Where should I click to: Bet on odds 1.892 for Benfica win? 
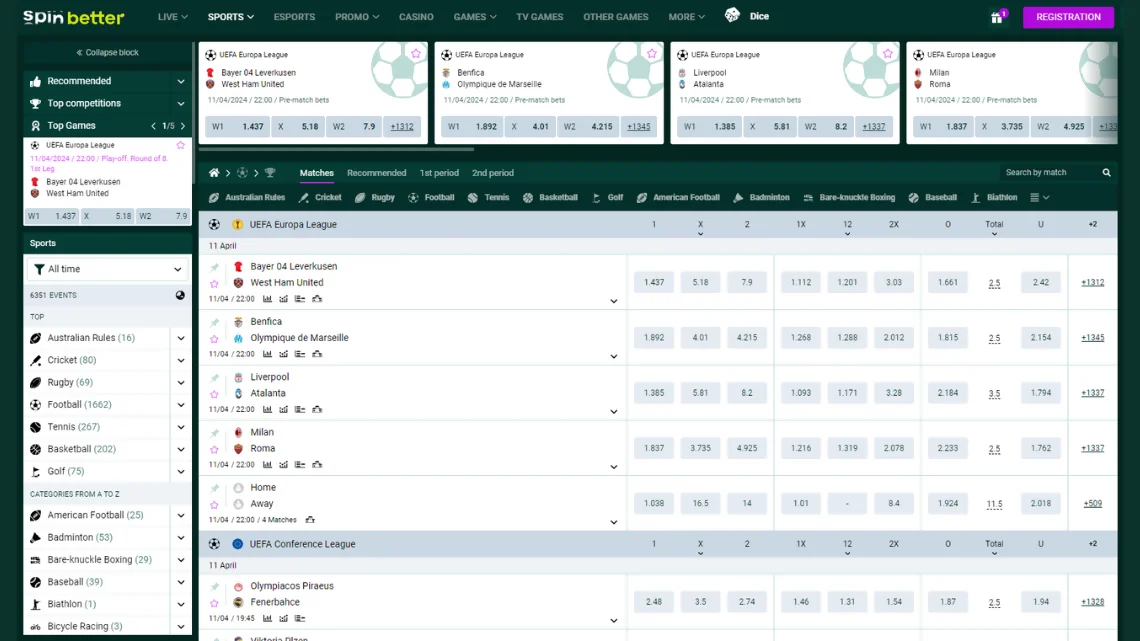click(x=654, y=337)
